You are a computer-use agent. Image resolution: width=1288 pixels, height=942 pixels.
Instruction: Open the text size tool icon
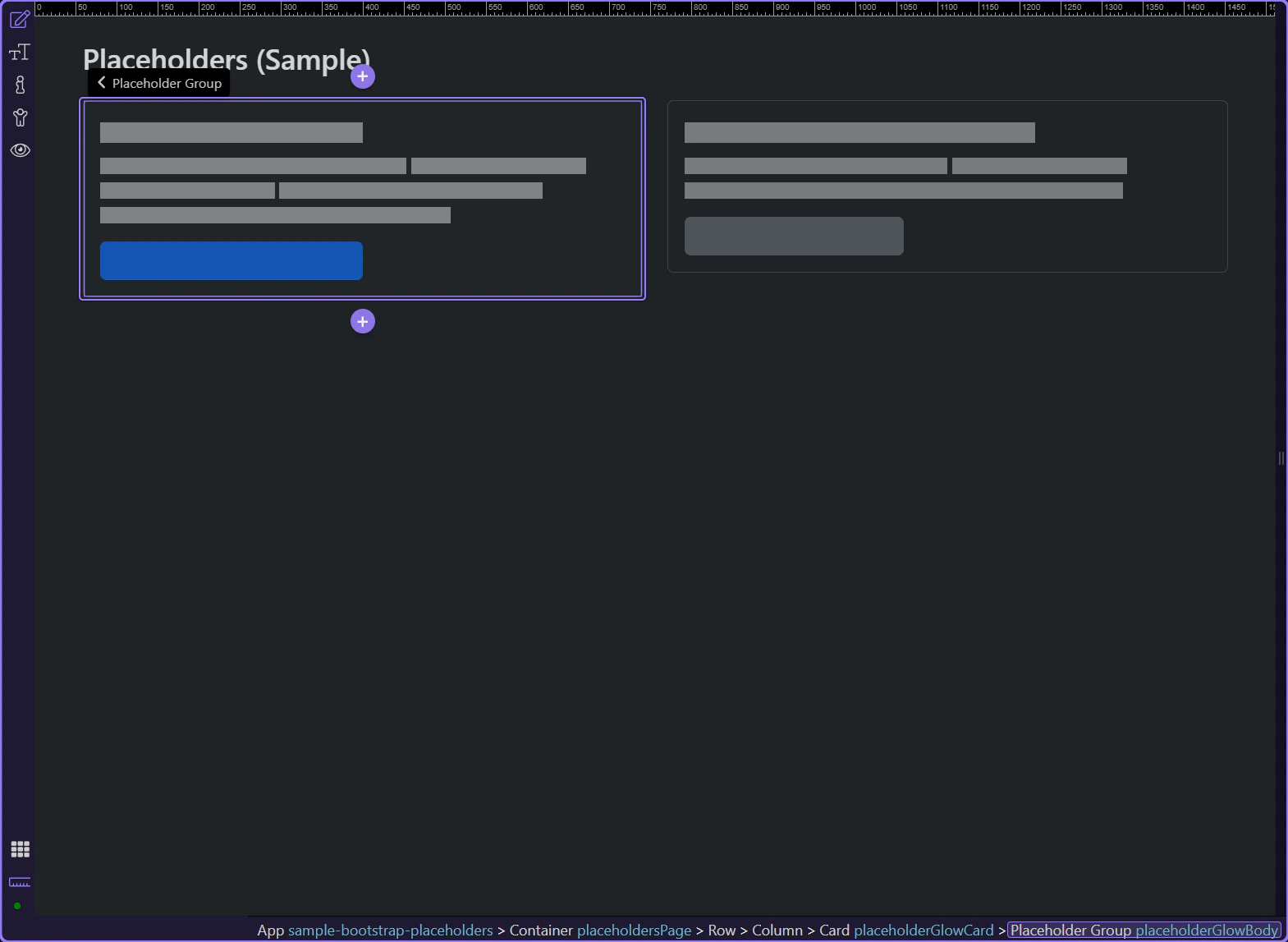tap(20, 53)
